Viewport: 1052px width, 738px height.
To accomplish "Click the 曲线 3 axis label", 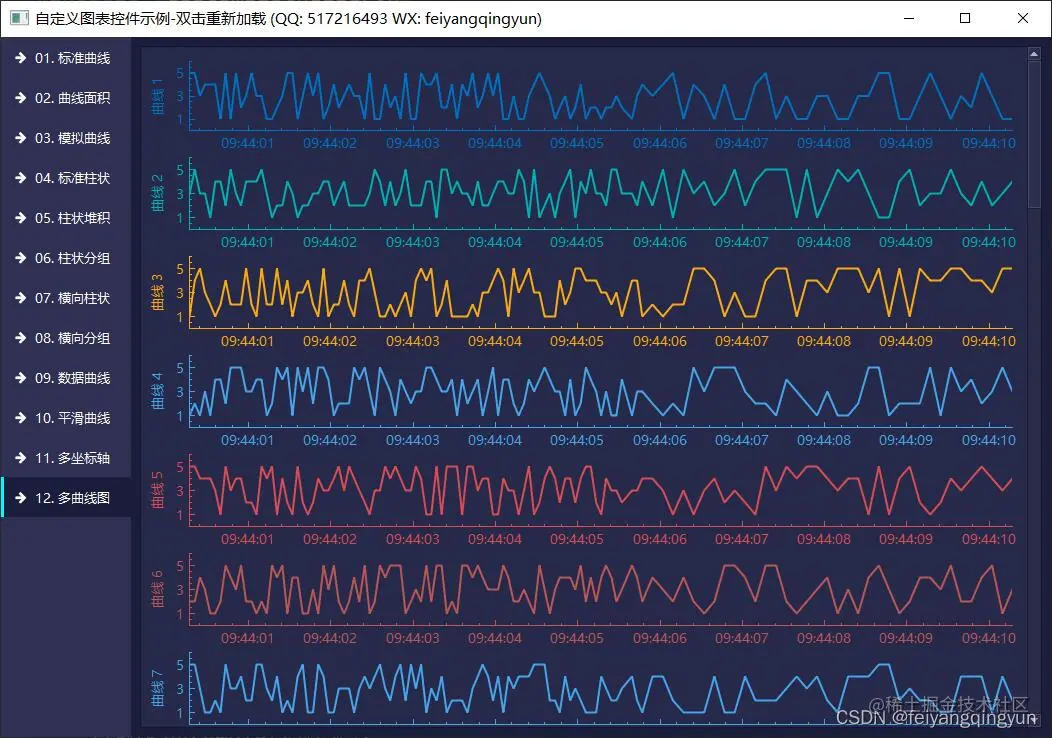I will coord(158,292).
